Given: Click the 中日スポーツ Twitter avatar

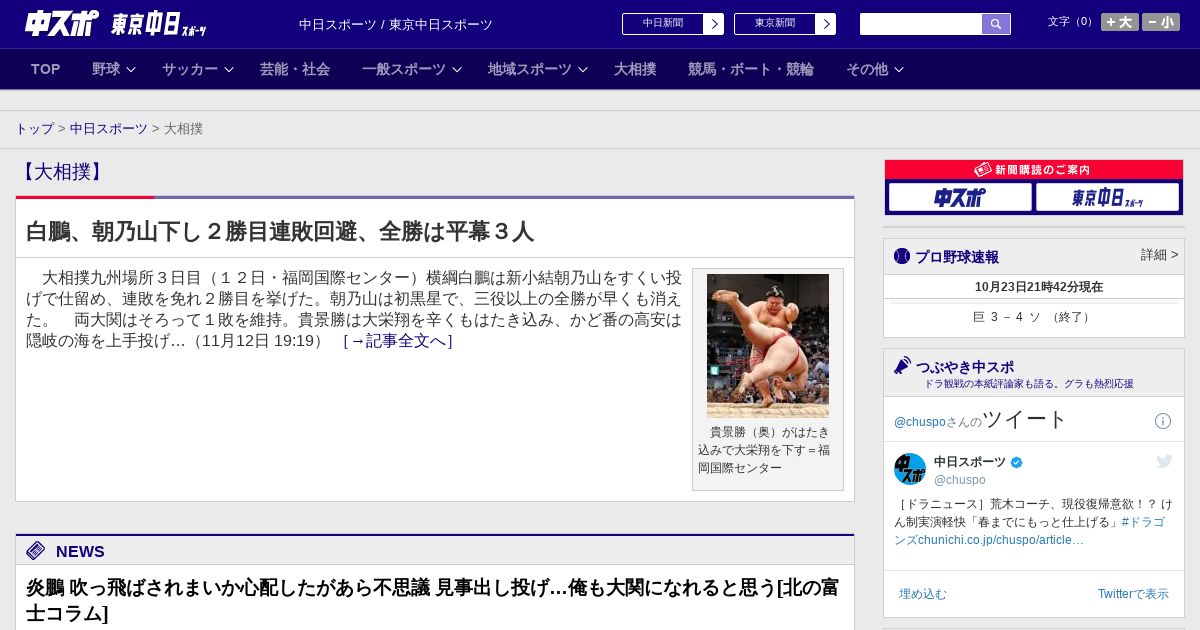Looking at the screenshot, I should (x=910, y=469).
